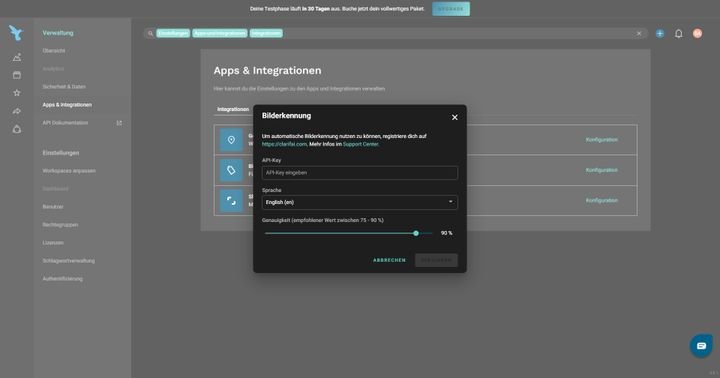This screenshot has height=378, width=720.
Task: Click the 90 % accuracy value
Action: coord(446,233)
